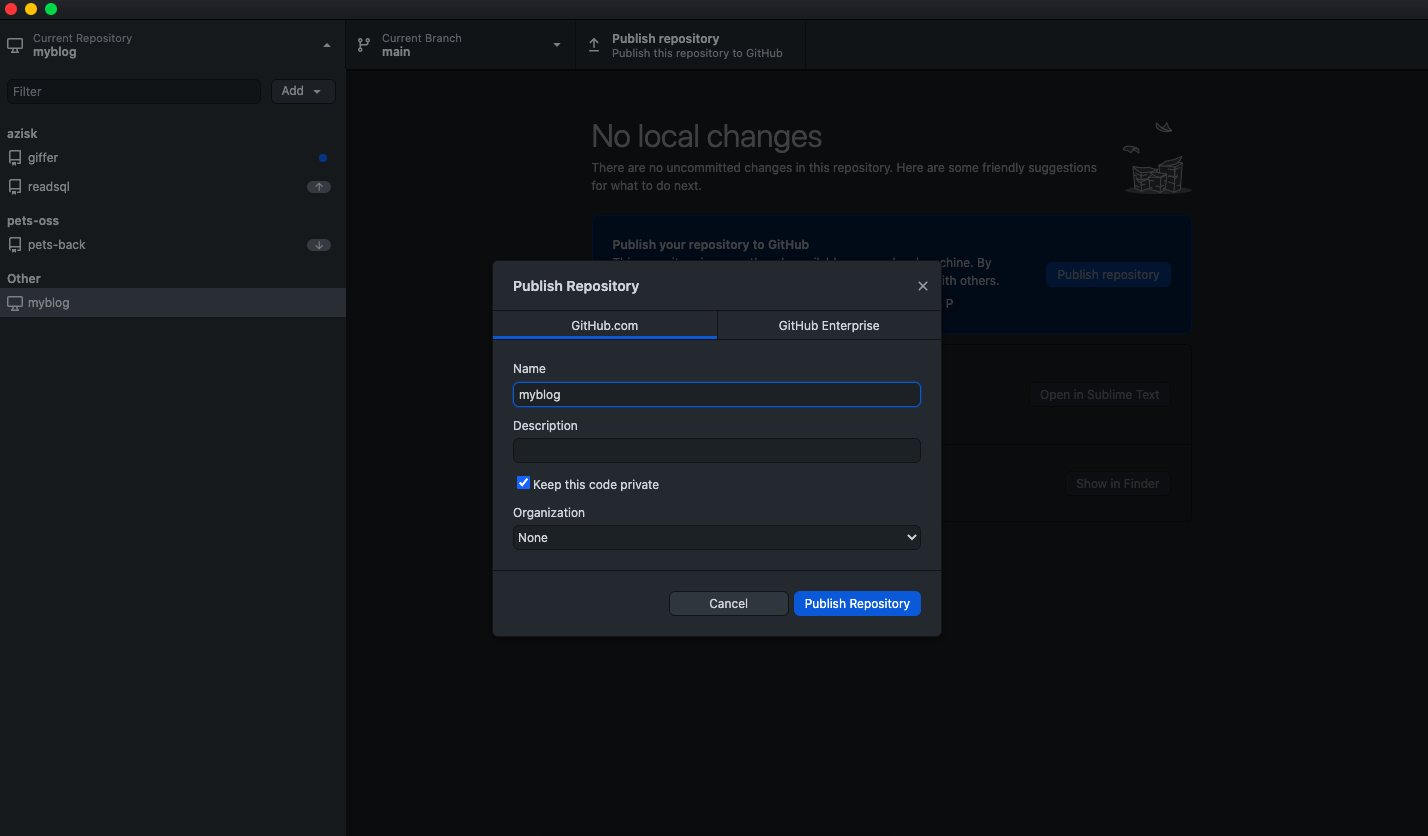
Task: Select the pets-back repository
Action: click(x=173, y=245)
